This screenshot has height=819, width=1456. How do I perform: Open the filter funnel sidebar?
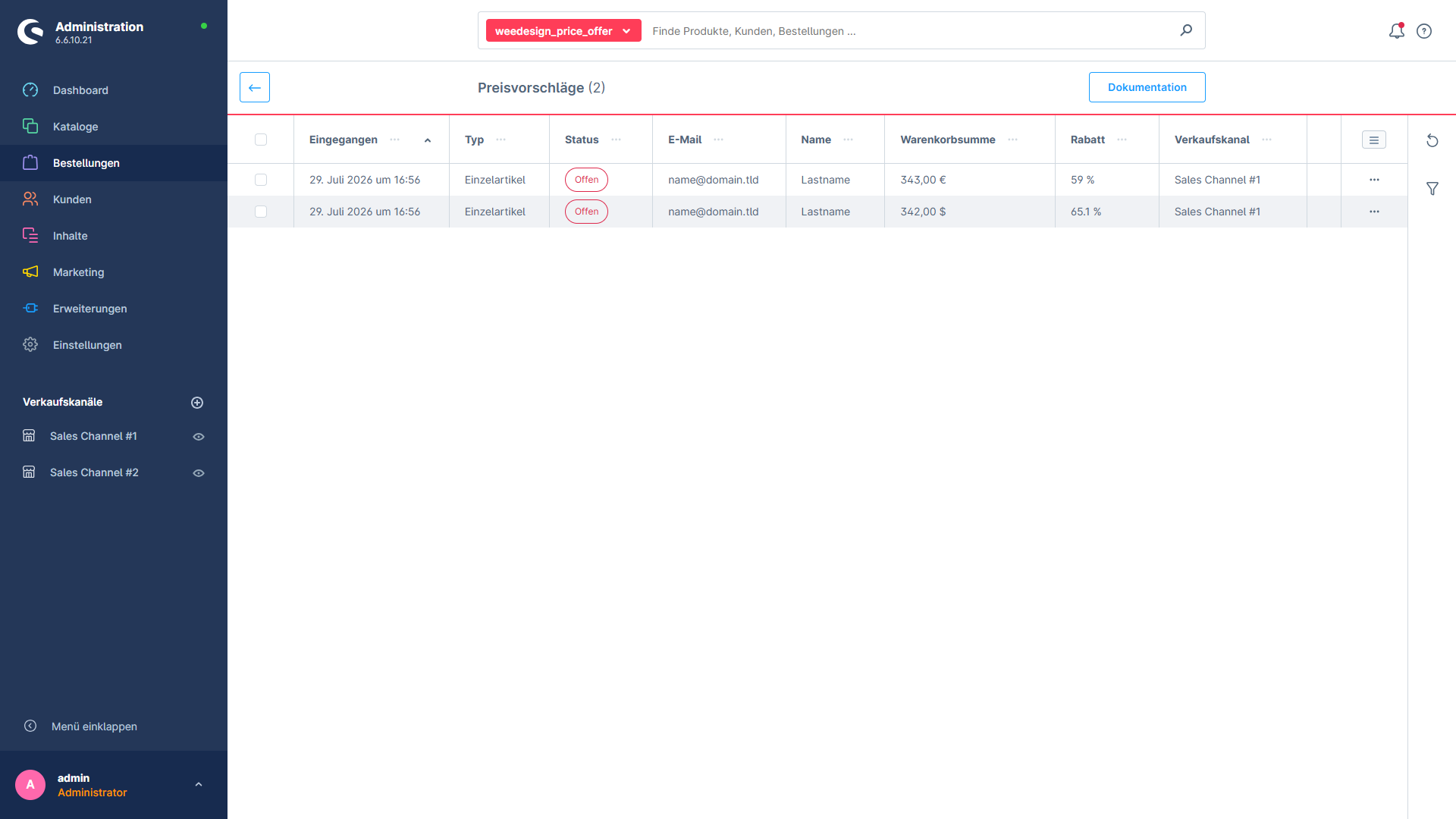tap(1432, 188)
